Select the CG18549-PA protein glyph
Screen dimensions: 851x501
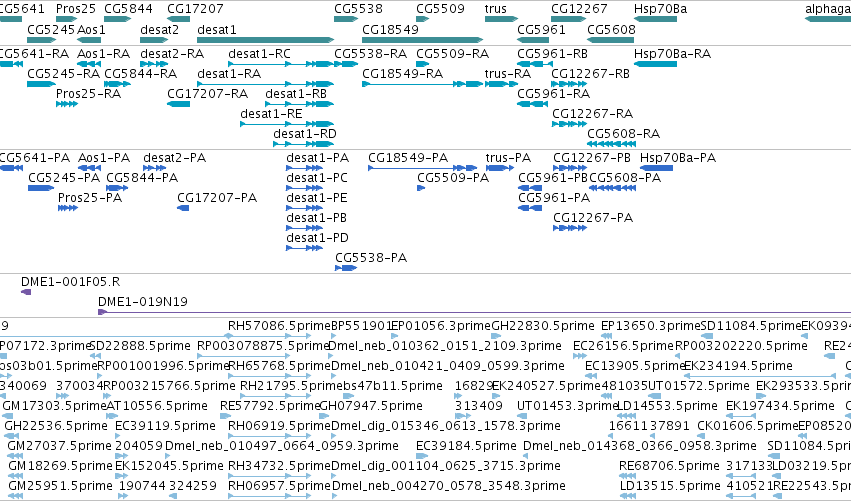422,168
